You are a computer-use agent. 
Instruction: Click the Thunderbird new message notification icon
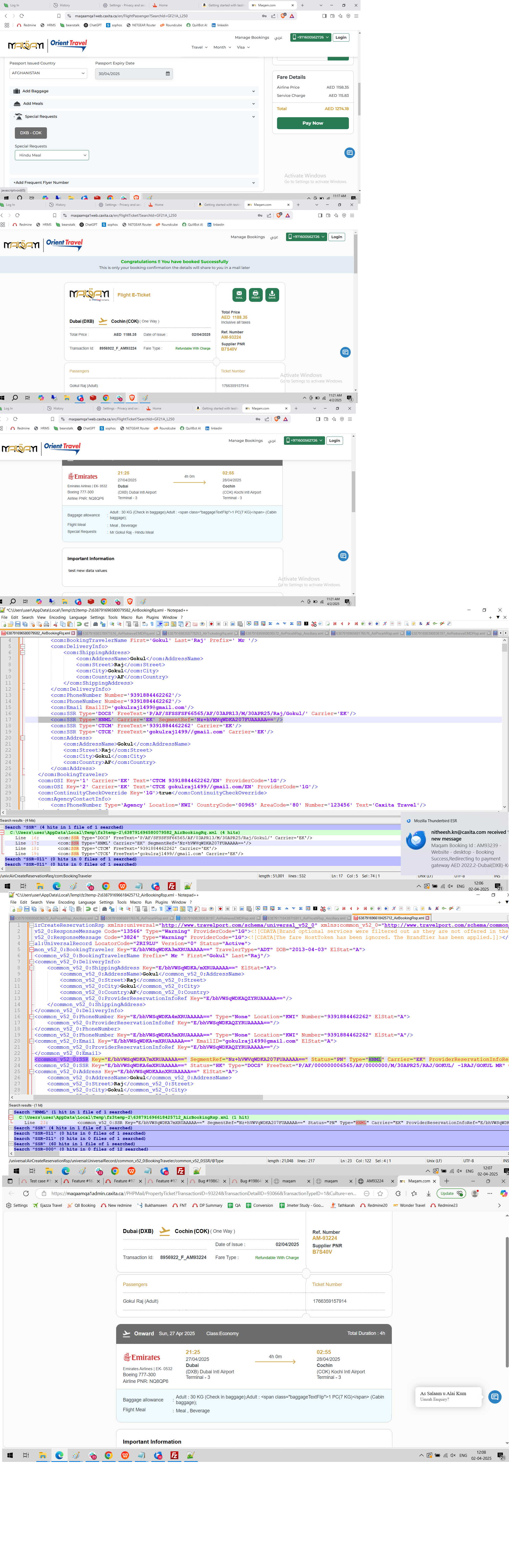(416, 840)
